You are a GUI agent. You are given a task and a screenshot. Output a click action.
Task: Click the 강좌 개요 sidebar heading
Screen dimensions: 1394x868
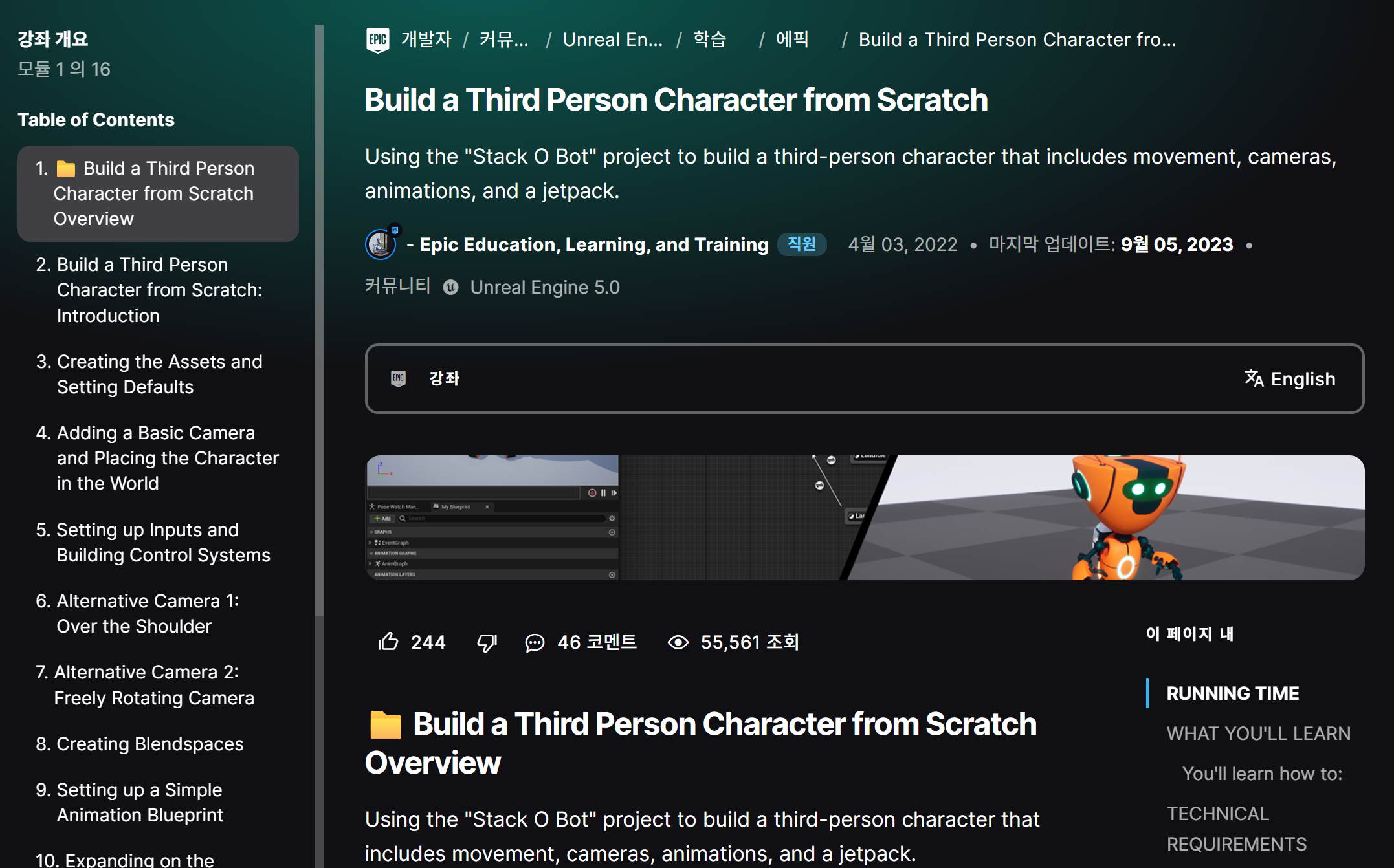[x=52, y=39]
